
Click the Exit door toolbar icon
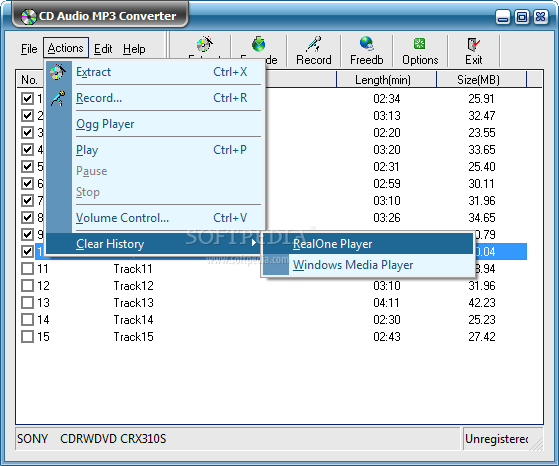(473, 44)
